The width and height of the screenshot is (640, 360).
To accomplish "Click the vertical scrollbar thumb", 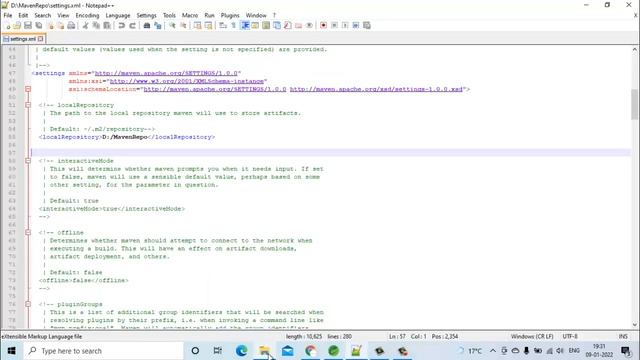I will [x=634, y=104].
